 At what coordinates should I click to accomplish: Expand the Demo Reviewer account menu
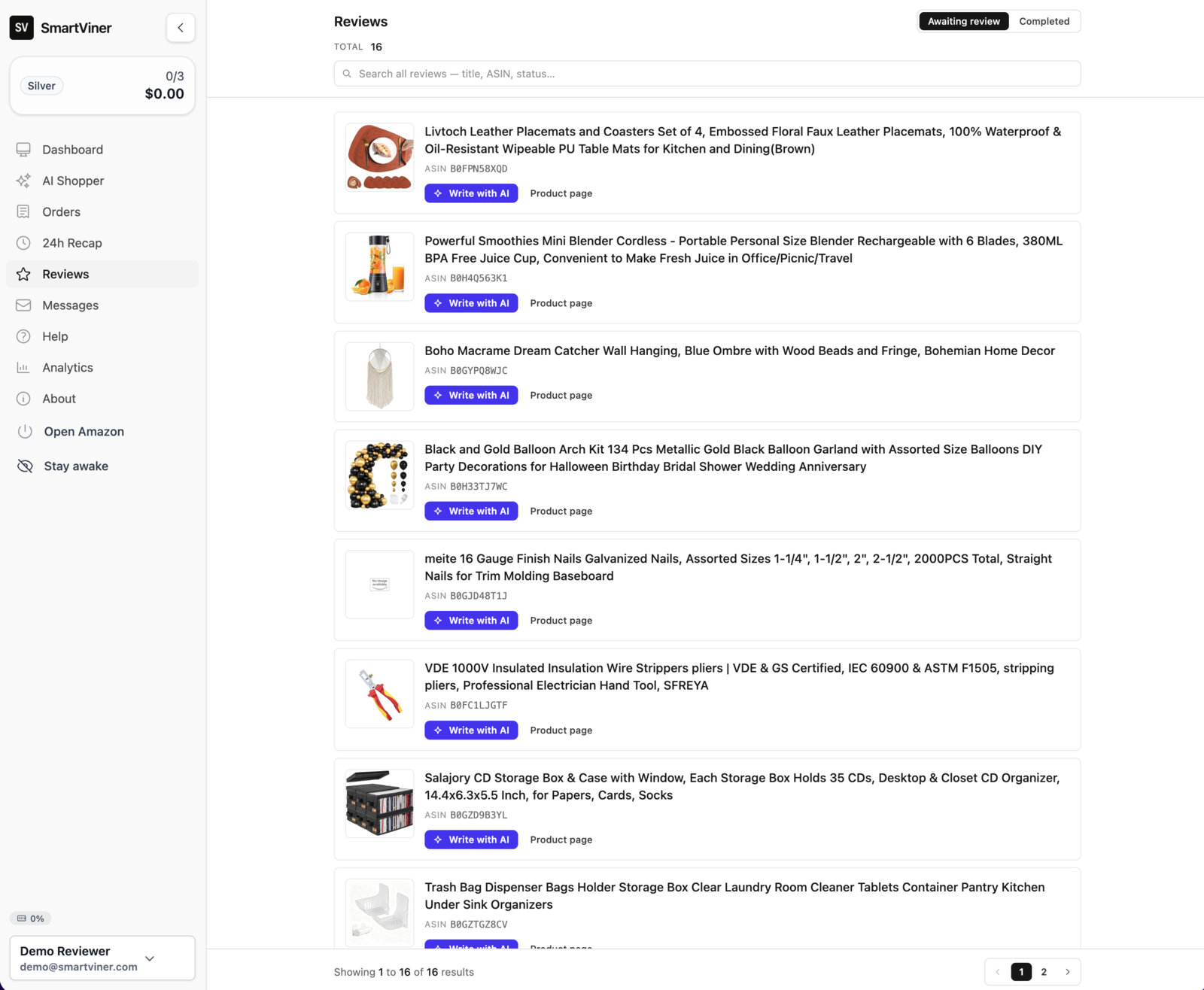102,958
